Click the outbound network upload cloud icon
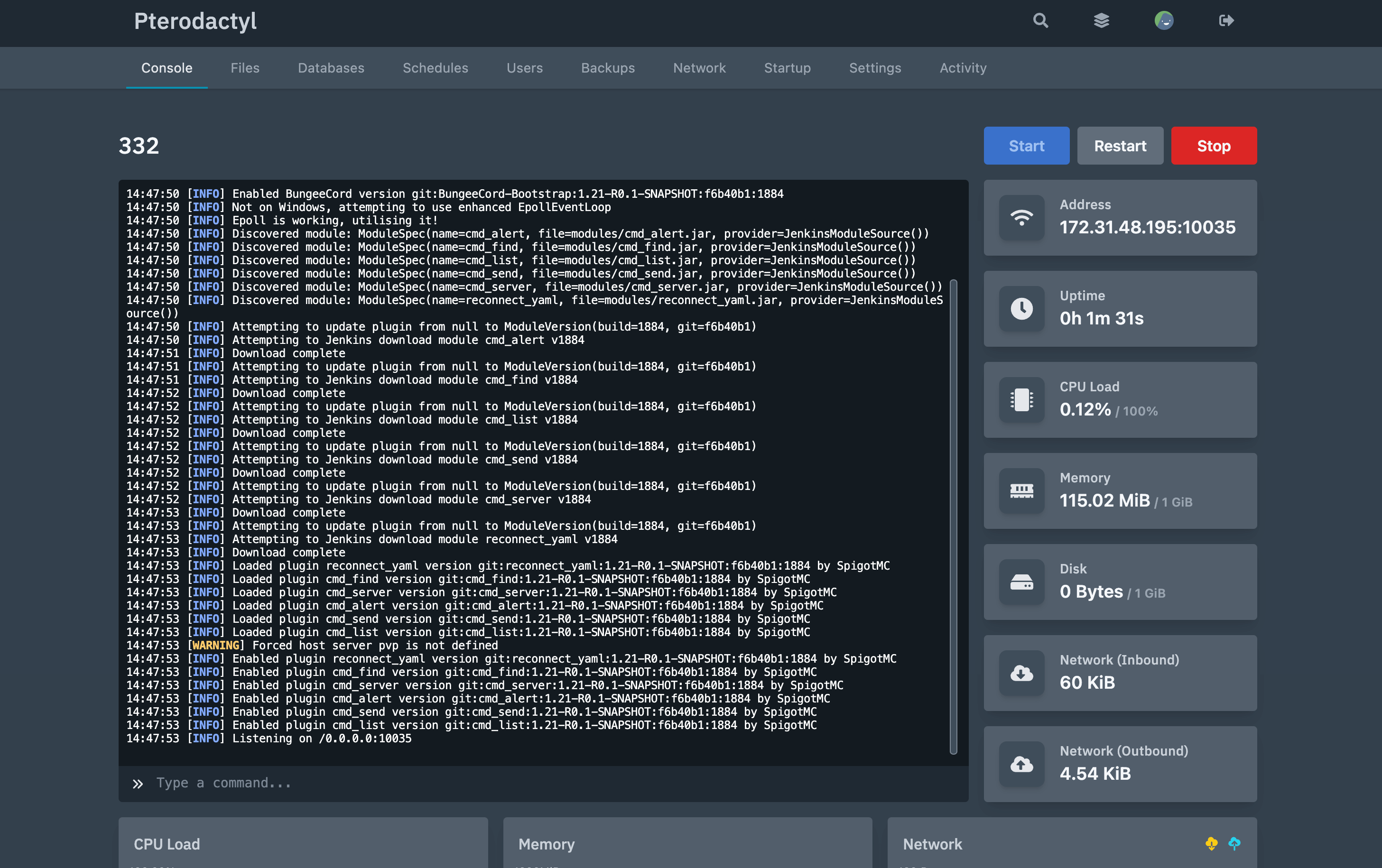This screenshot has width=1382, height=868. pos(1021,764)
